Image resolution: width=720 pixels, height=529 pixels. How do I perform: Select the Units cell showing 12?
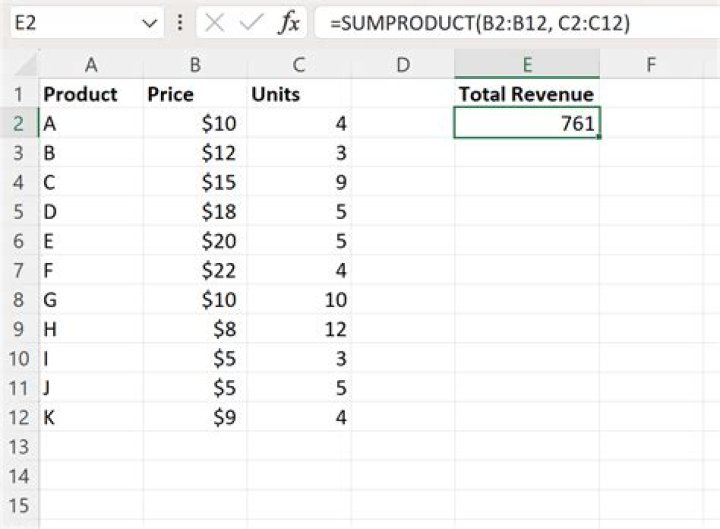click(299, 330)
